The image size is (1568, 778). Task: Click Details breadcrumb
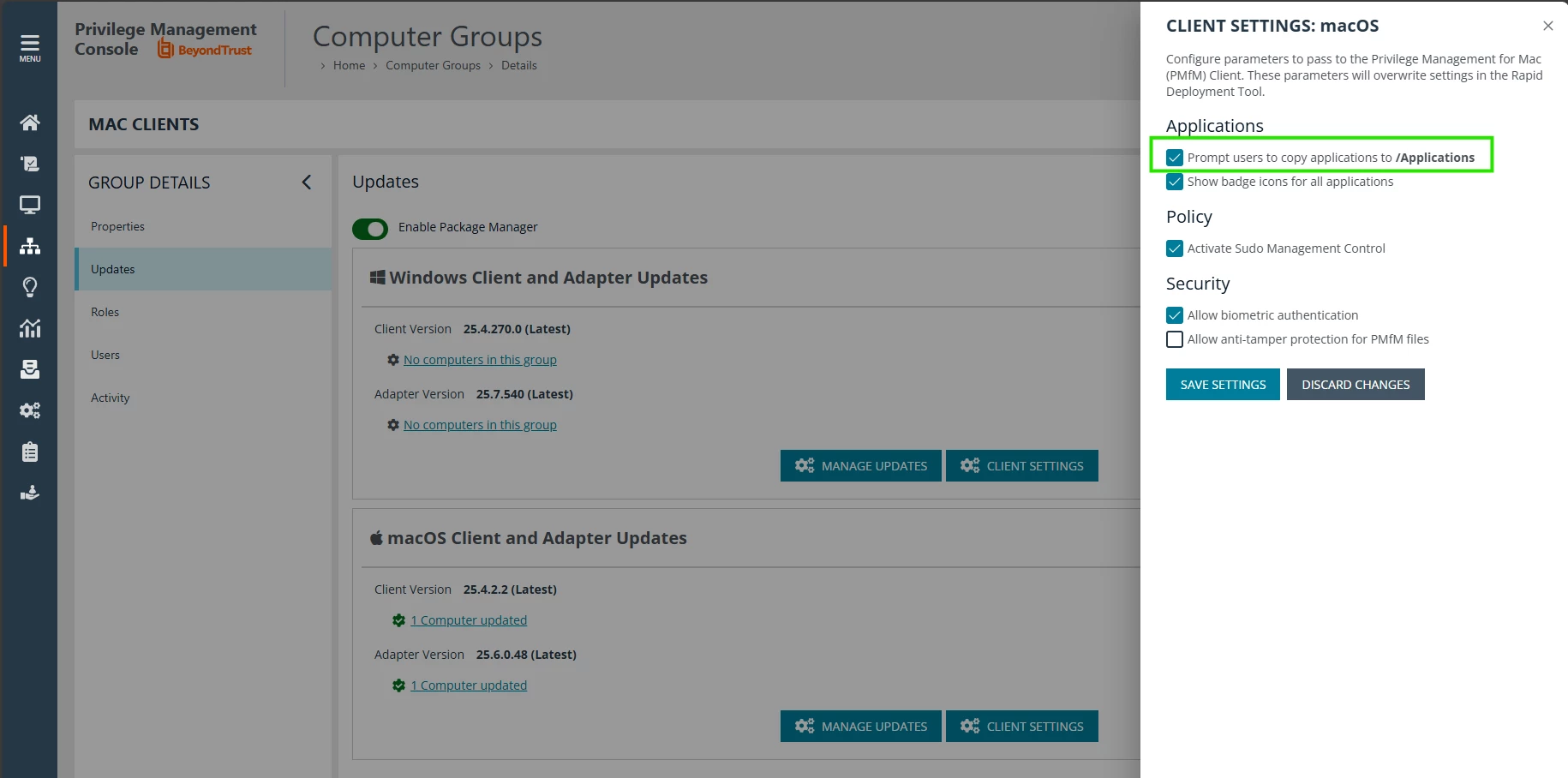point(519,65)
